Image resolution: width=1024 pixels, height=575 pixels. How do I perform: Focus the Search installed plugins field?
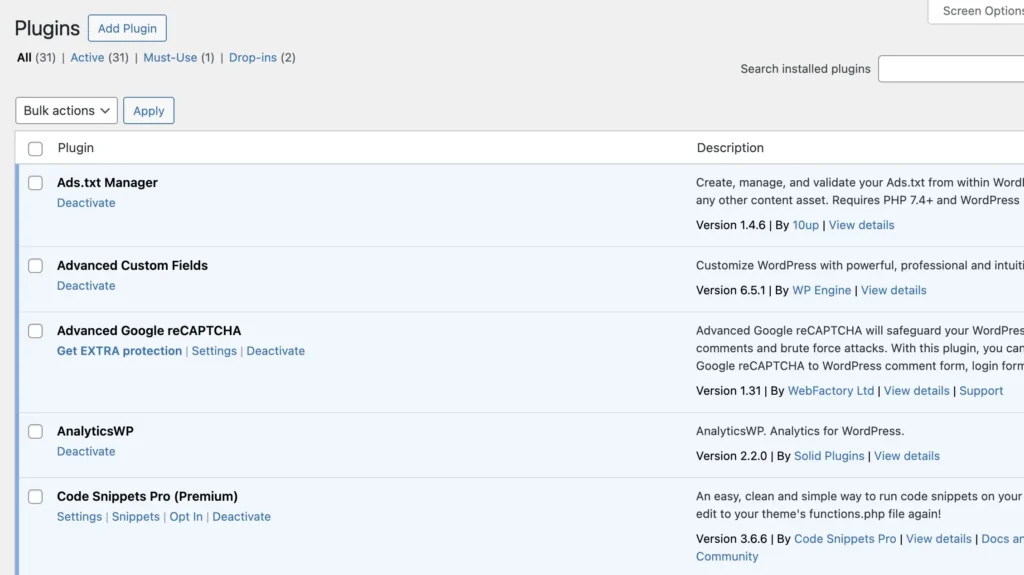(951, 69)
